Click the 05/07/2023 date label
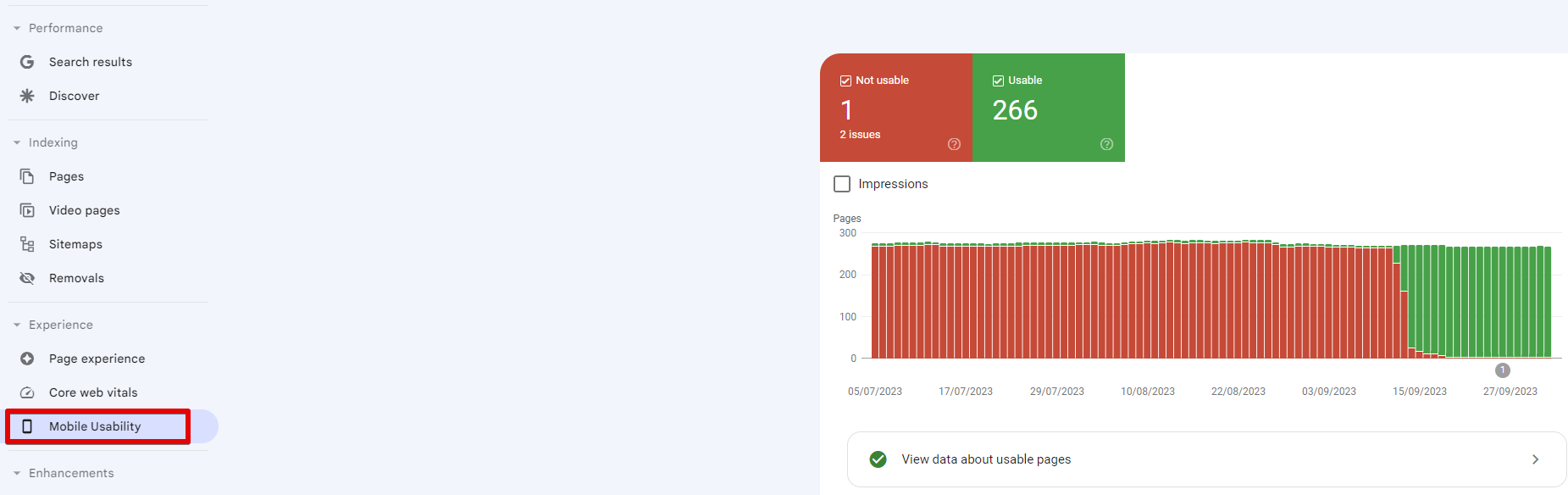The height and width of the screenshot is (495, 1568). coord(874,392)
